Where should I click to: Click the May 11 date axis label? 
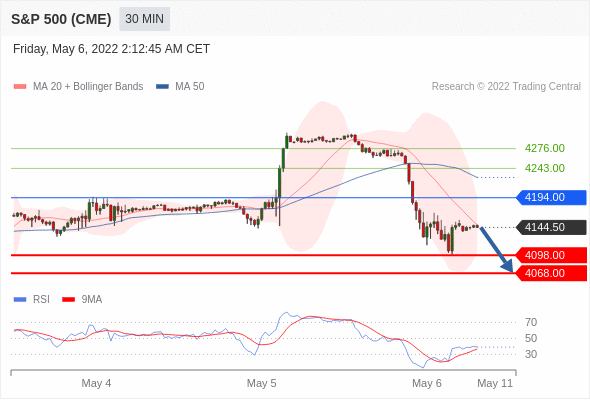495,383
